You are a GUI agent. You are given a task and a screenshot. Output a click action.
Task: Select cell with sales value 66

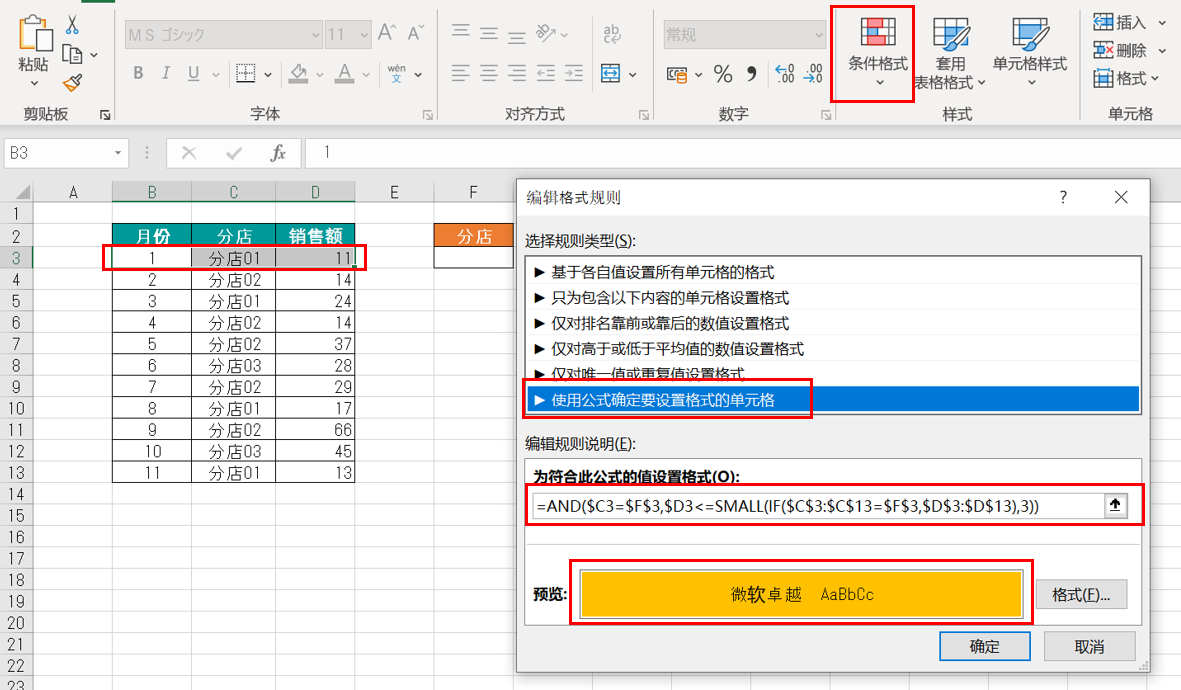[x=315, y=429]
